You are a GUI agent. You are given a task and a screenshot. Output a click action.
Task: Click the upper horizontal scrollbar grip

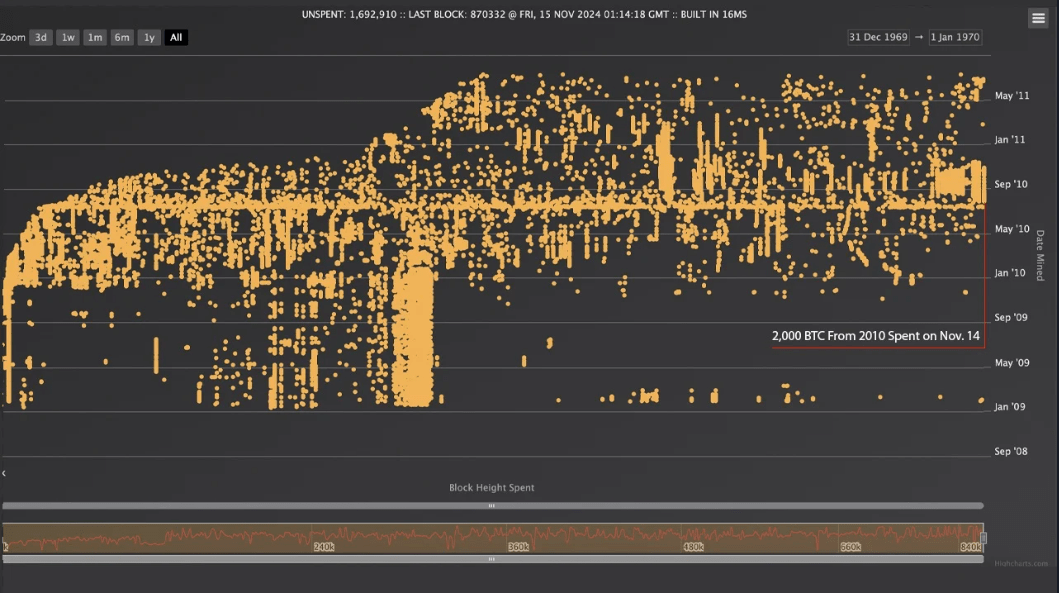[491, 506]
